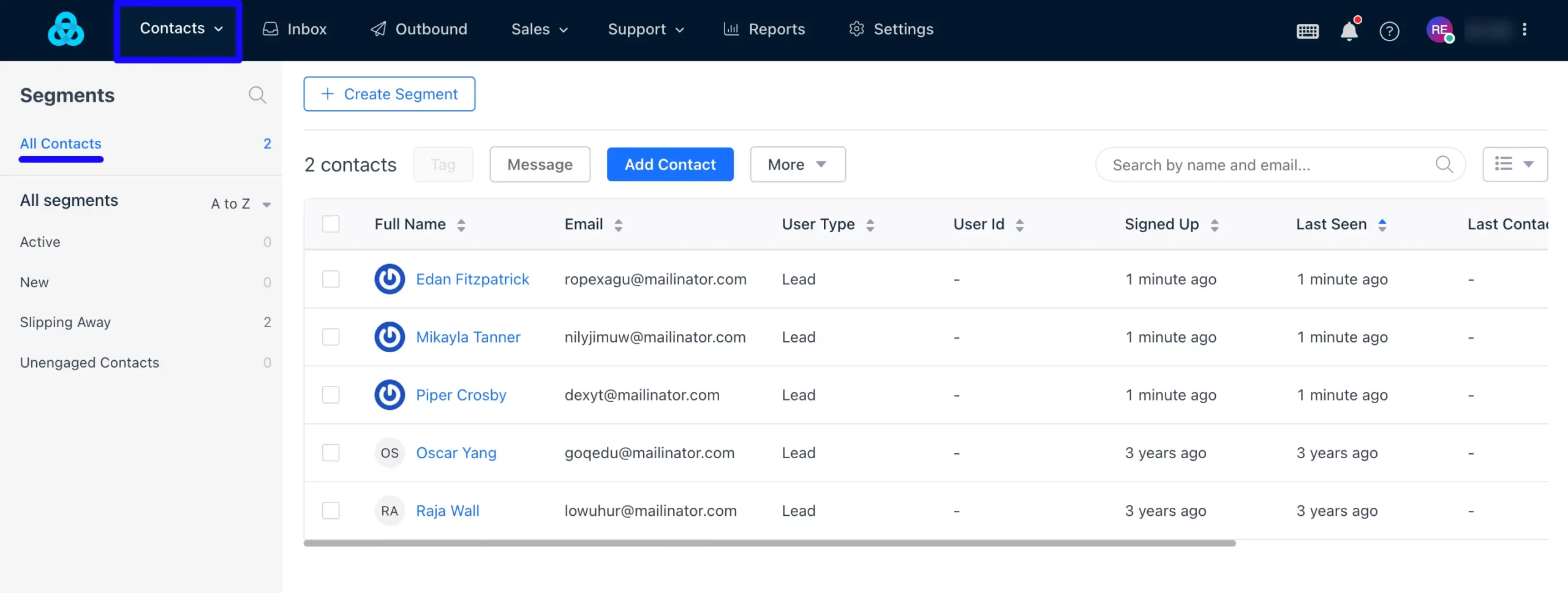The width and height of the screenshot is (1568, 593).
Task: Open Piper Crosby's contact link
Action: [461, 395]
